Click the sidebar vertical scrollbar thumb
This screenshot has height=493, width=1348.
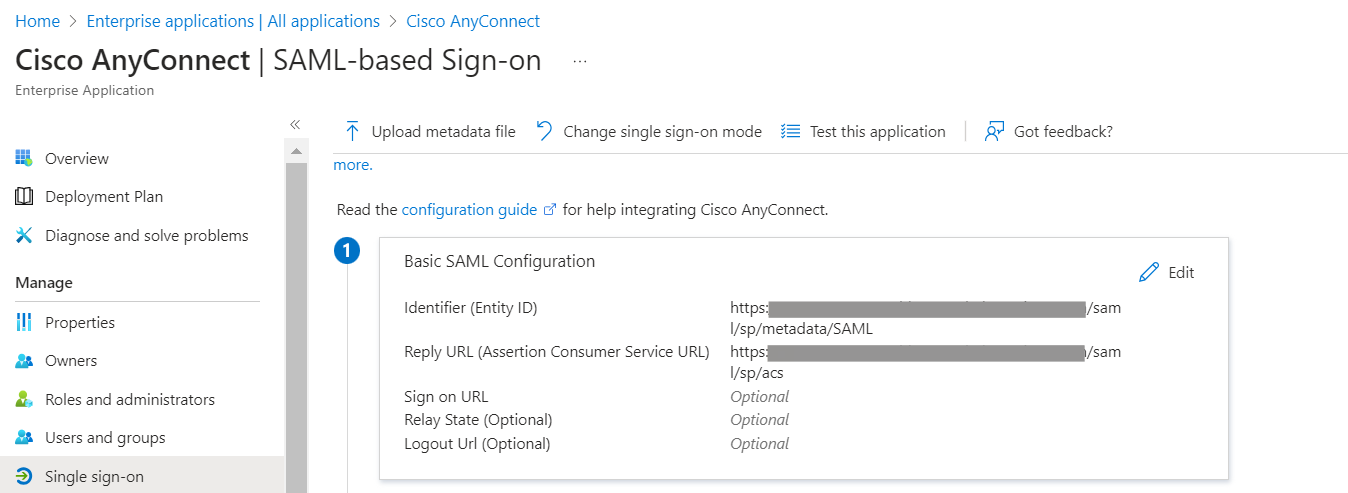coord(296,328)
